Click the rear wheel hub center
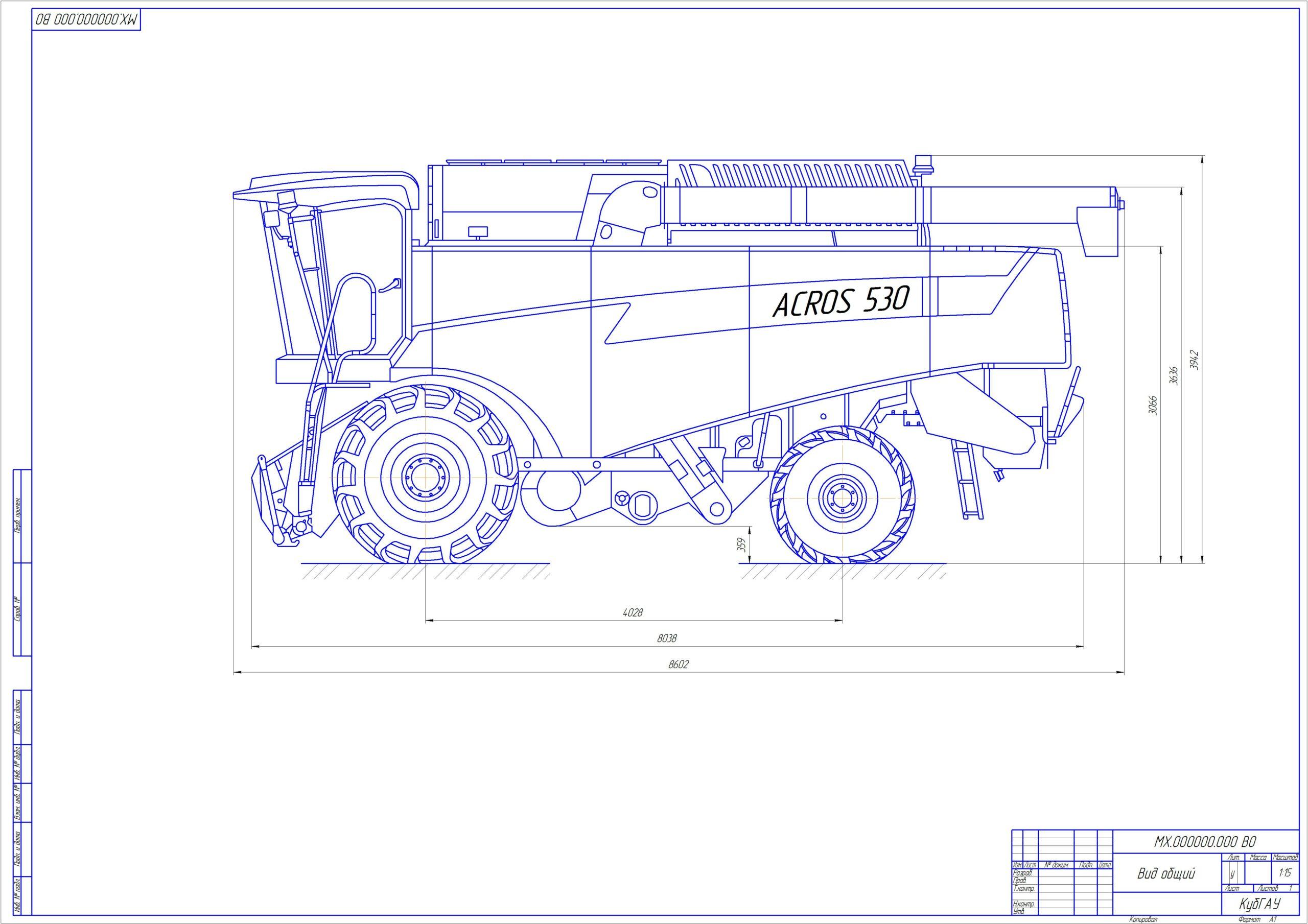Image resolution: width=1308 pixels, height=924 pixels. pos(843,498)
